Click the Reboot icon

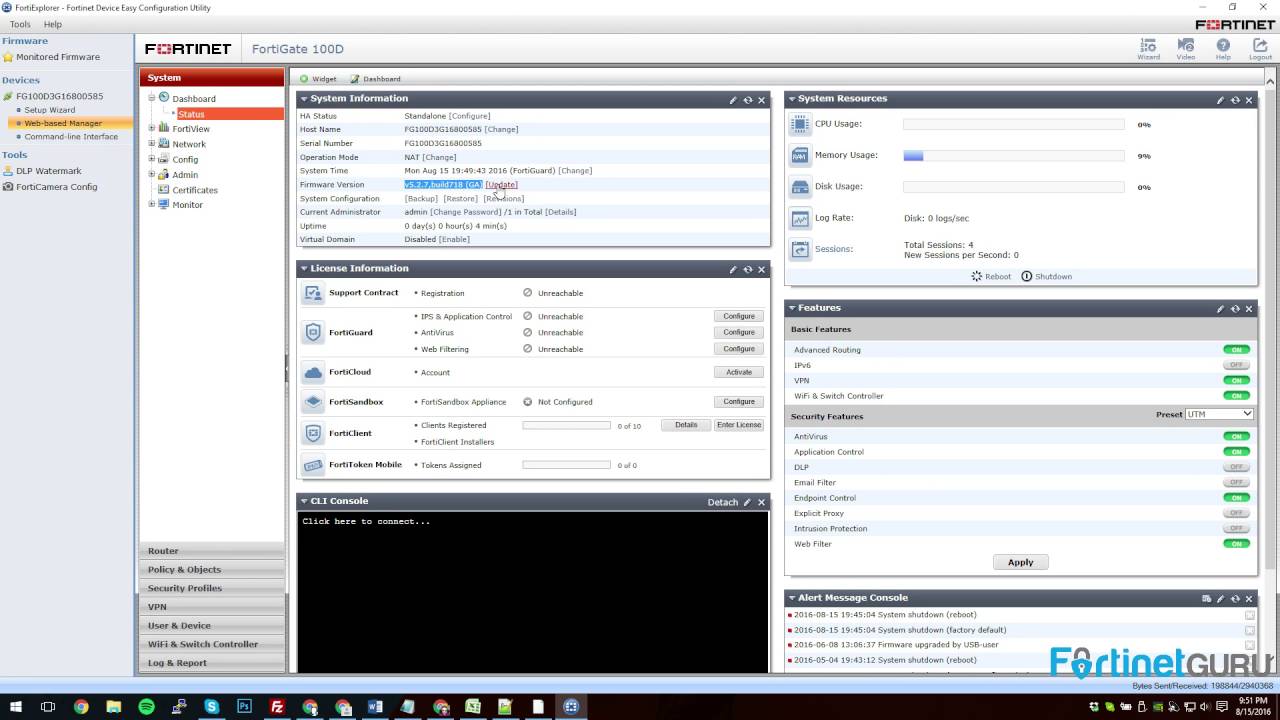(977, 276)
